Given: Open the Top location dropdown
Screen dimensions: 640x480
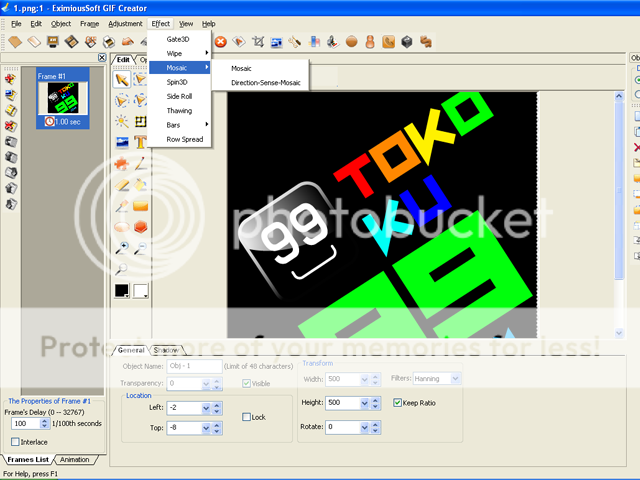Looking at the screenshot, I should 206,428.
